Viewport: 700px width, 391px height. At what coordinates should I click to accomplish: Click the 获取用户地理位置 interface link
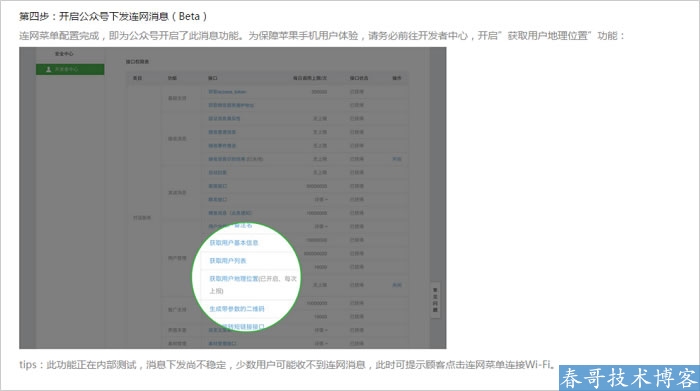pyautogui.click(x=234, y=279)
